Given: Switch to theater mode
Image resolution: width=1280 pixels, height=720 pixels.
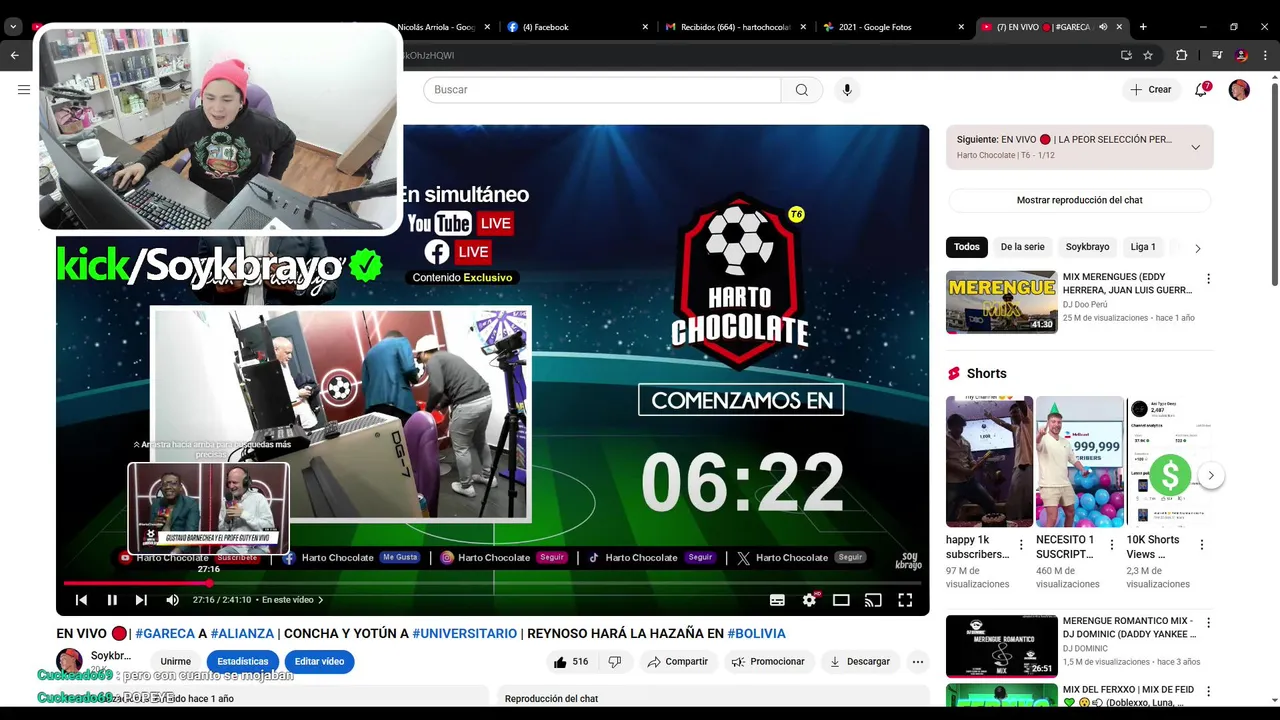Looking at the screenshot, I should pyautogui.click(x=841, y=600).
